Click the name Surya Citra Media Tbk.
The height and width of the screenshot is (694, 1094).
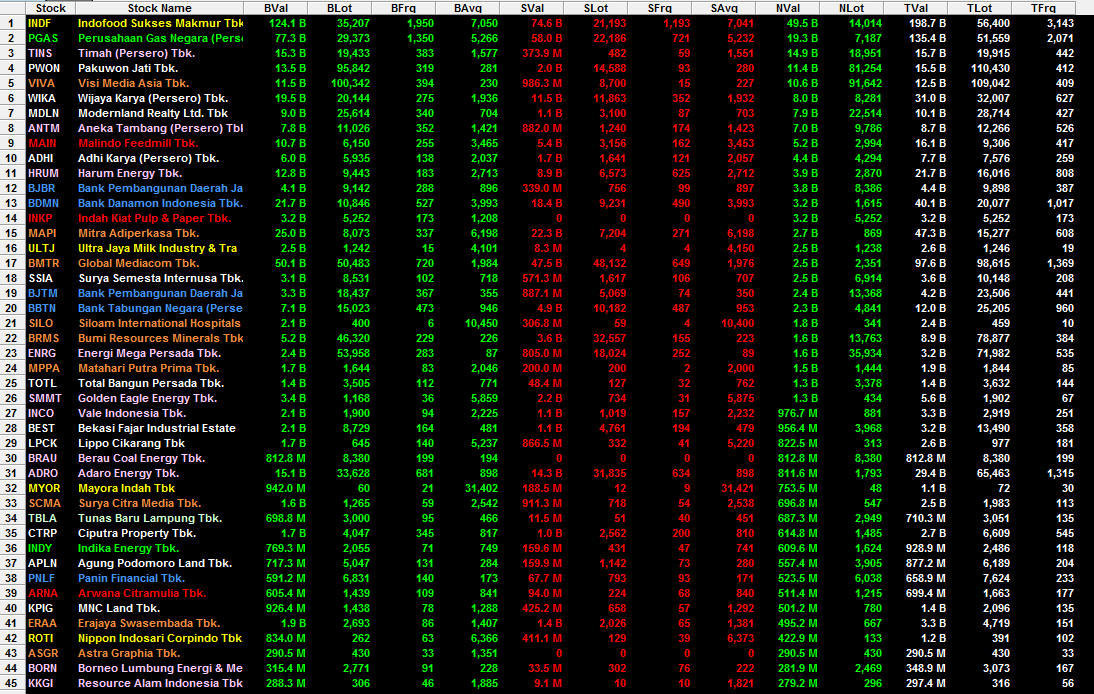(x=140, y=503)
